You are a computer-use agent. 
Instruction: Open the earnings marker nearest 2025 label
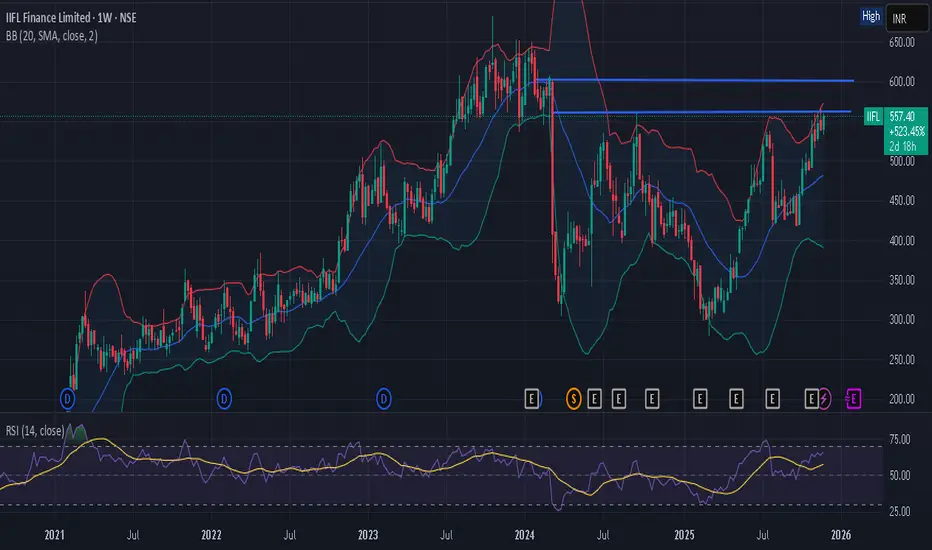coord(700,398)
